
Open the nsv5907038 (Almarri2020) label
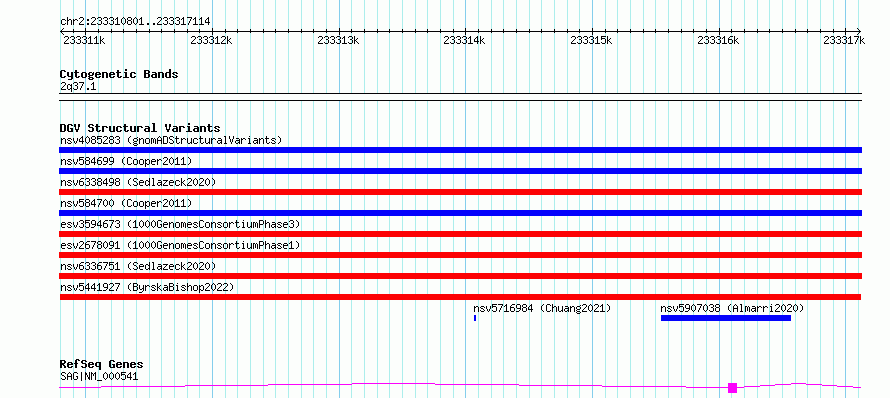[x=732, y=308]
